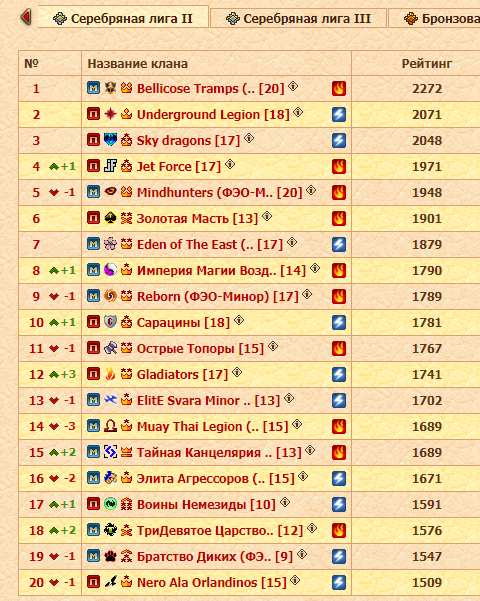Screen dimensions: 480x601
Task: Click the M badge beside Mindhunters
Action: (x=94, y=192)
